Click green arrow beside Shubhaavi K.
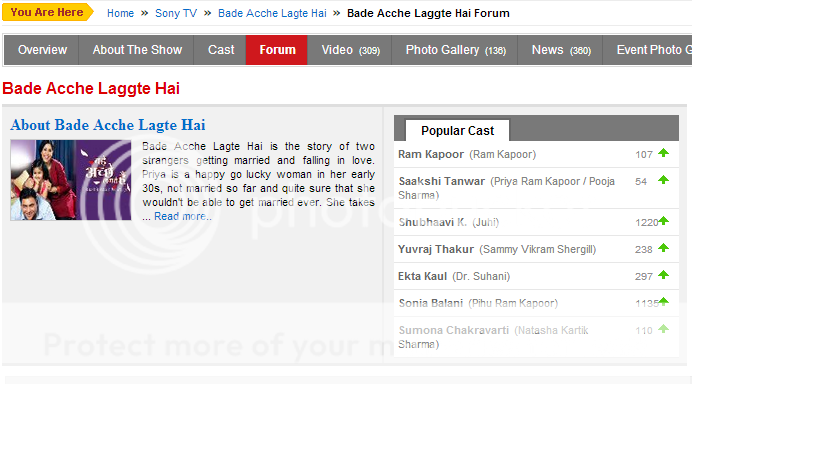The width and height of the screenshot is (819, 460). click(663, 222)
